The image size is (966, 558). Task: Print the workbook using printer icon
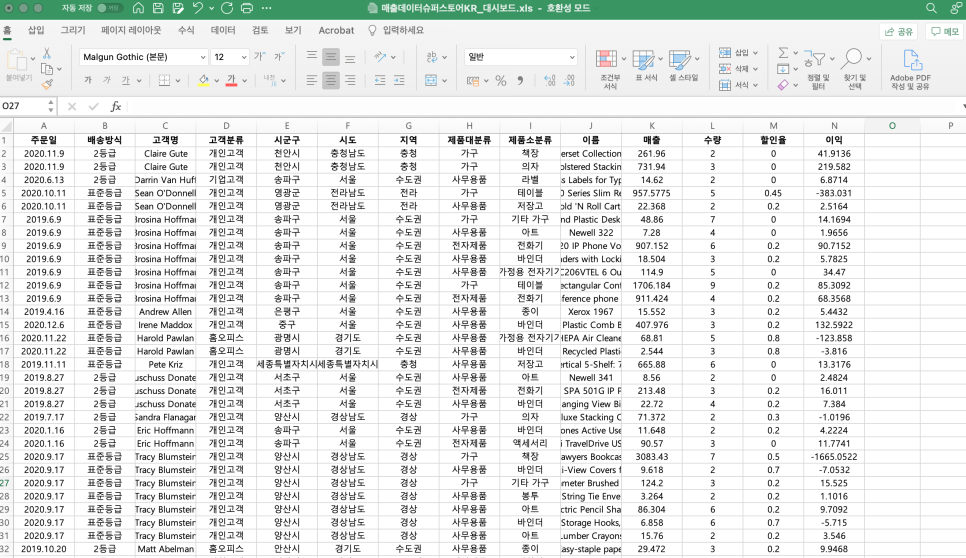[246, 8]
